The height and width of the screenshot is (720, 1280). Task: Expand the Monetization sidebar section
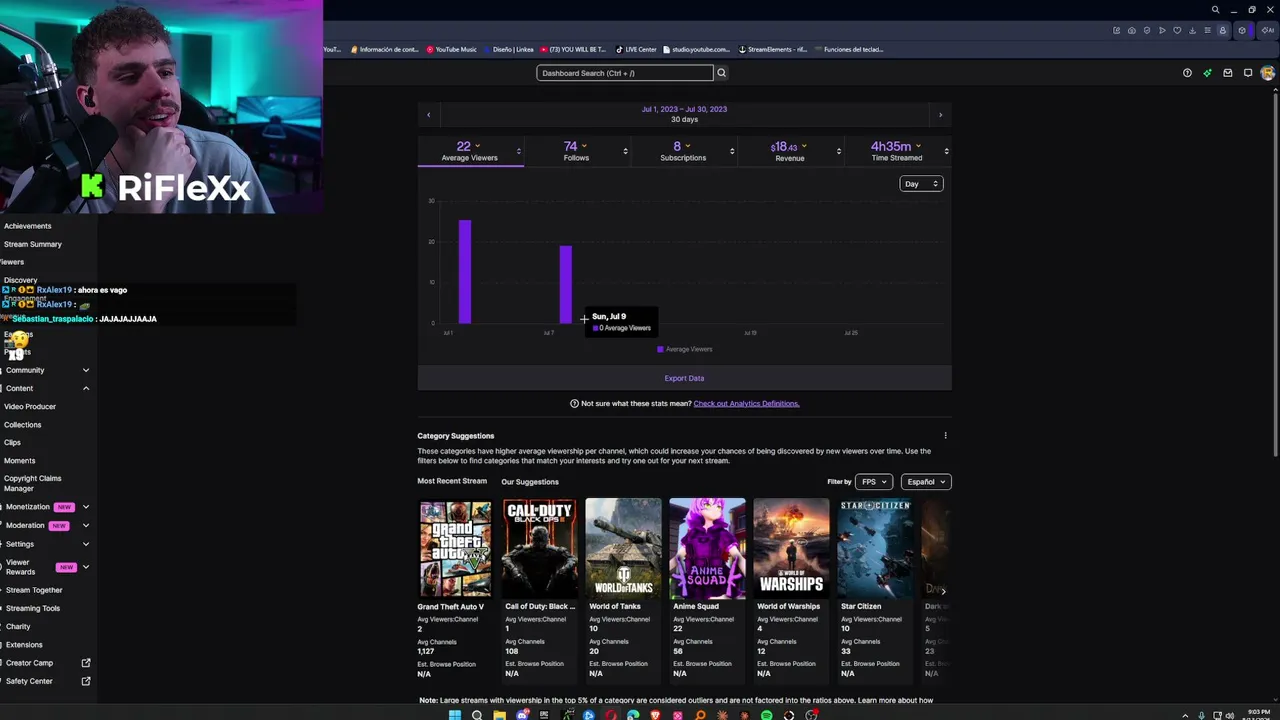(x=86, y=507)
